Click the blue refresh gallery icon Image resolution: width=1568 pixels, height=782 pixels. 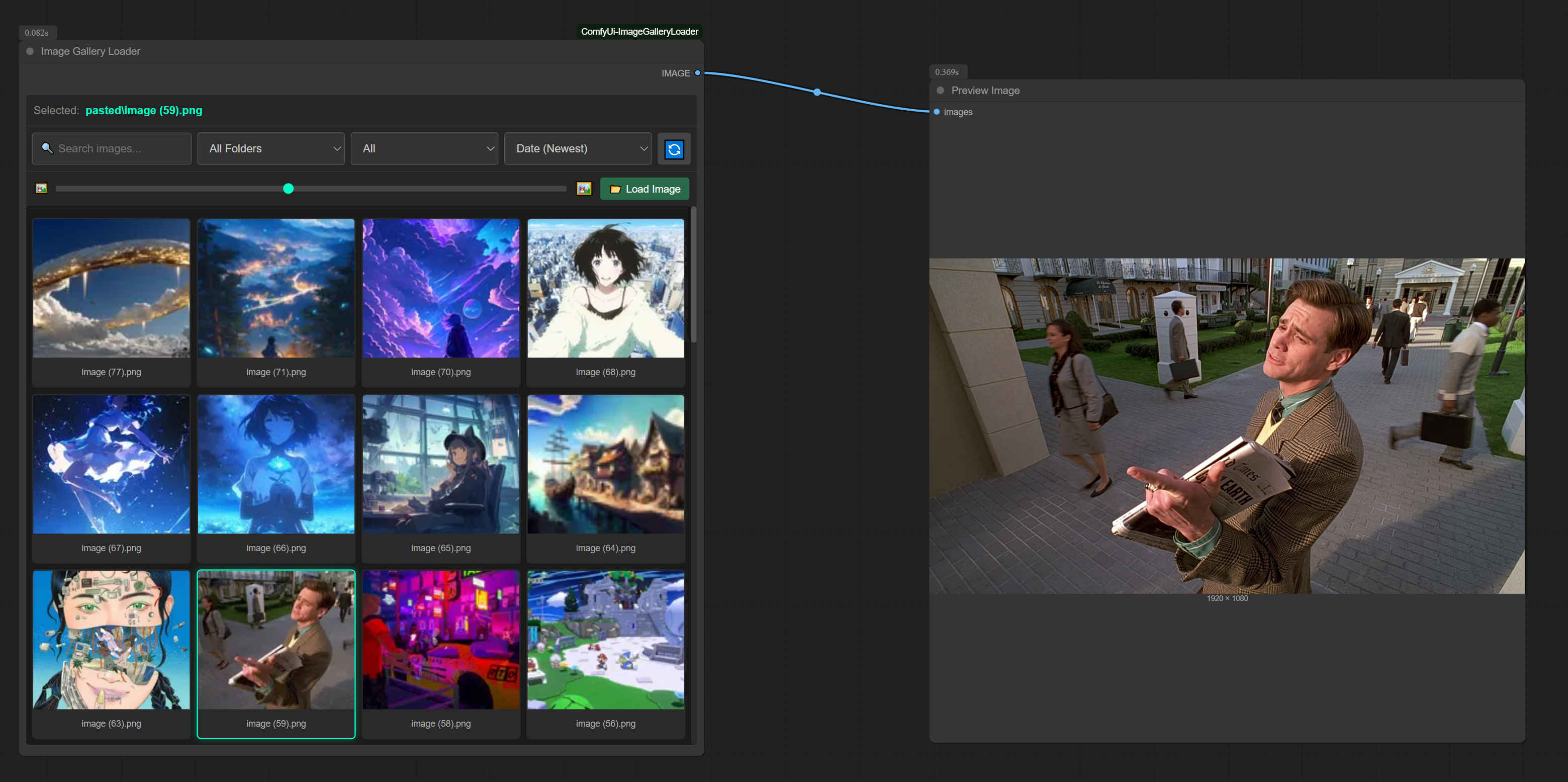(674, 149)
